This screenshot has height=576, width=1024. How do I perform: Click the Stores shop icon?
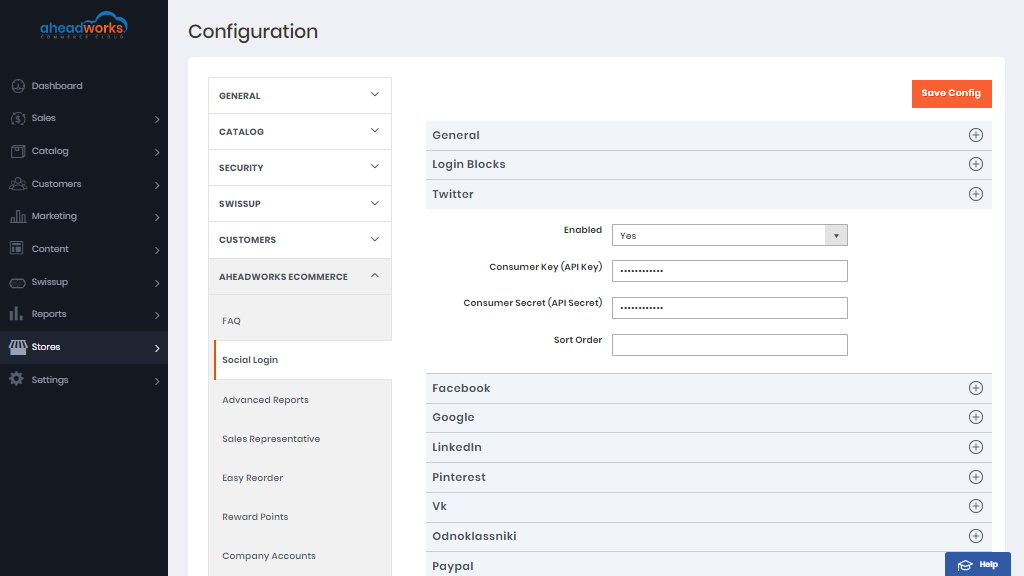tap(18, 347)
